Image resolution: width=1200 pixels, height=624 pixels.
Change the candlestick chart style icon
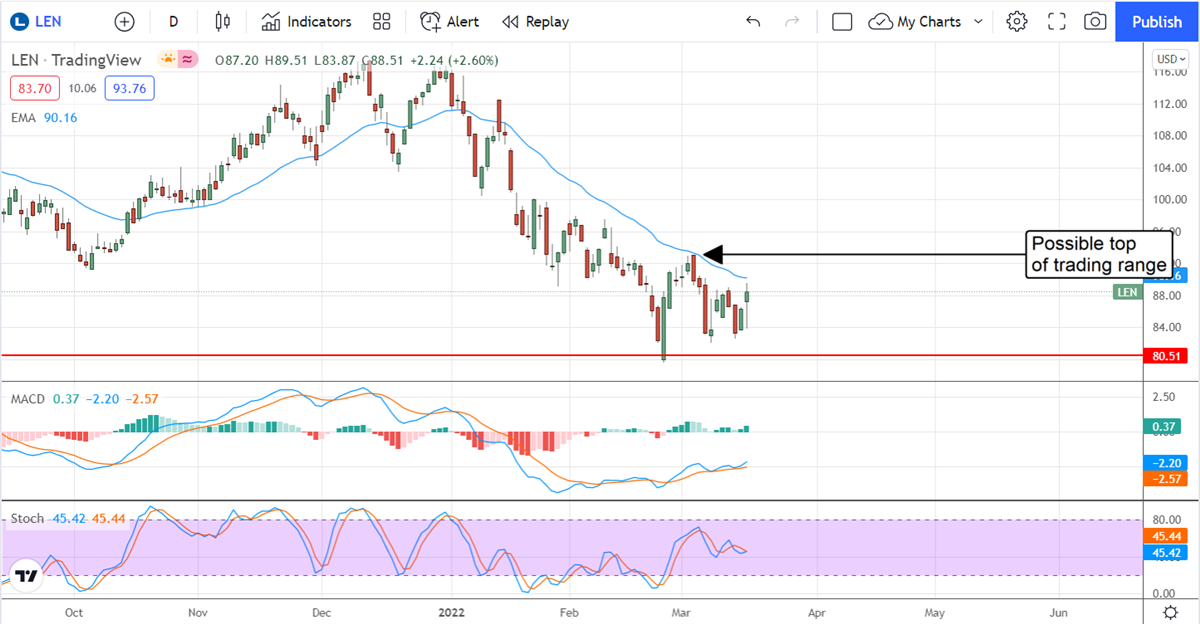[x=223, y=21]
